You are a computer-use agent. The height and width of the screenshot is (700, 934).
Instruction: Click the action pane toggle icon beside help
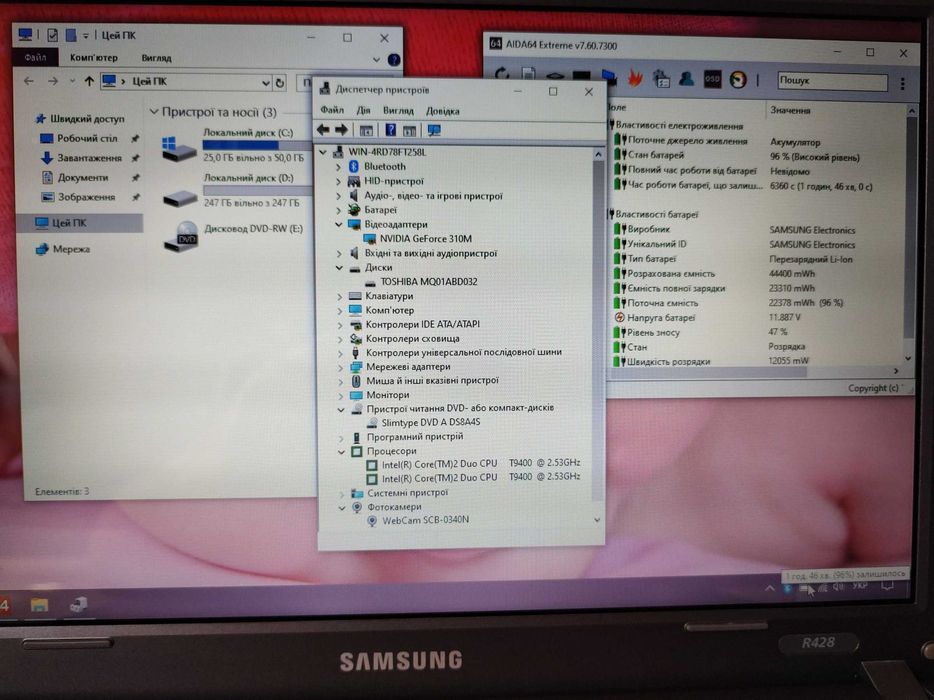click(409, 130)
